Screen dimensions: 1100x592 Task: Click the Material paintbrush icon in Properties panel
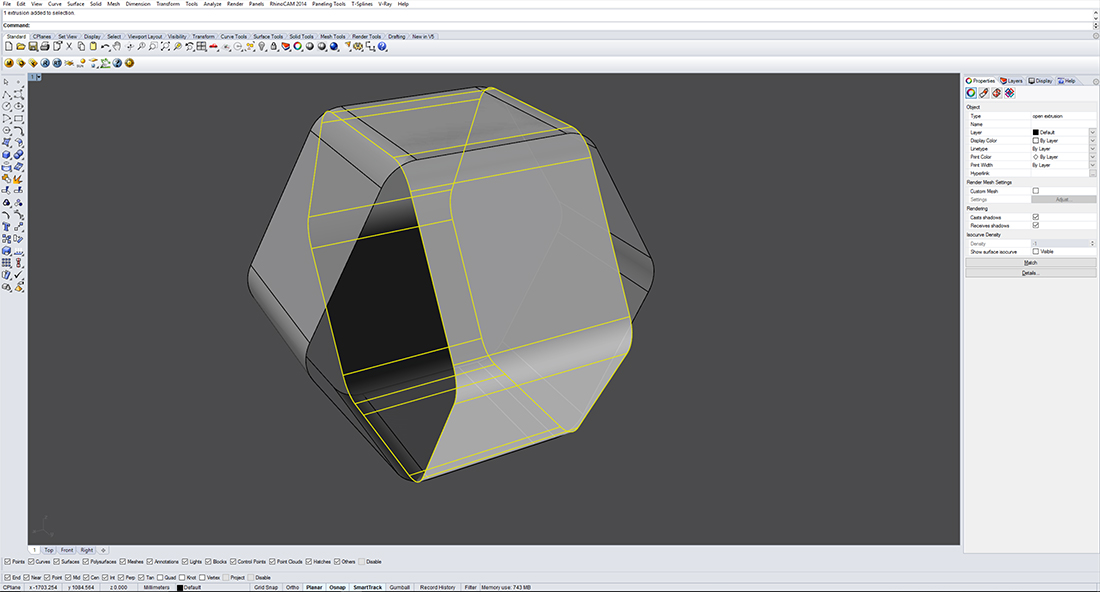click(984, 93)
